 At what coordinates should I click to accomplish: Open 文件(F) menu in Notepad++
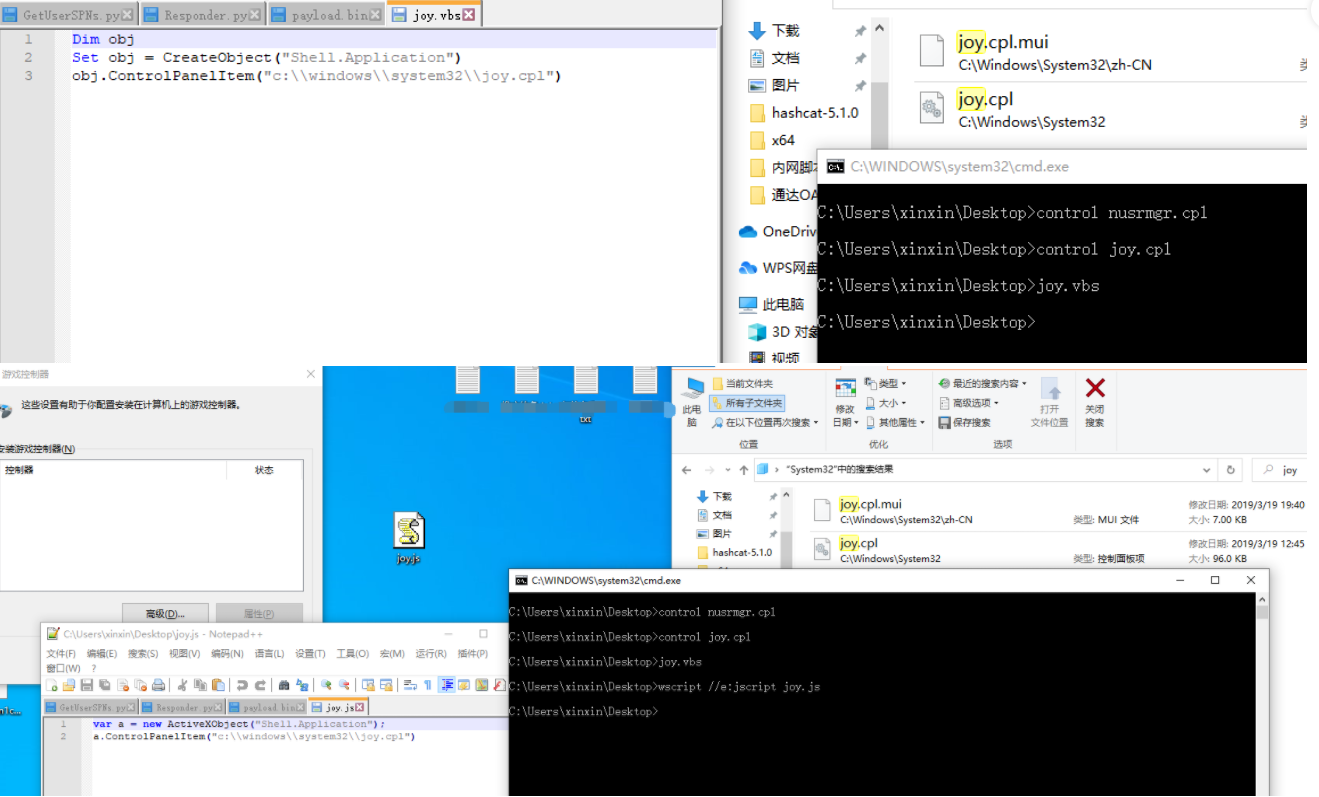point(62,654)
